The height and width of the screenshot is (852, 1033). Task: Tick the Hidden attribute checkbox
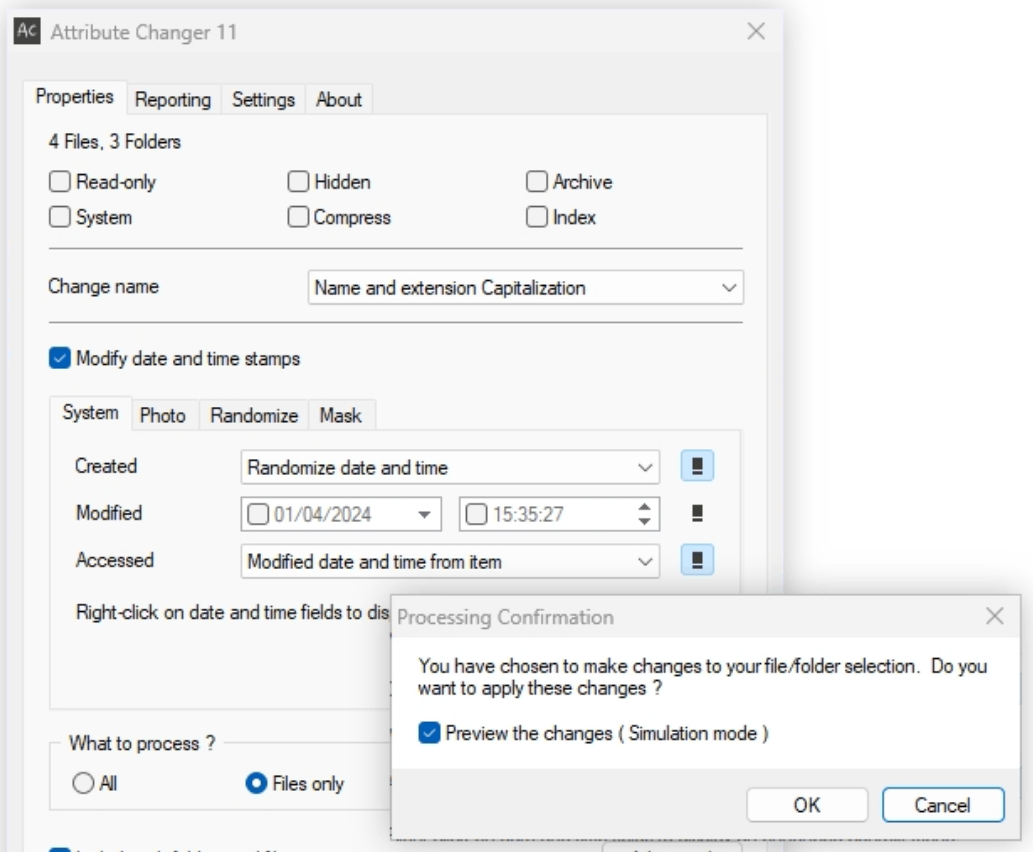point(298,181)
